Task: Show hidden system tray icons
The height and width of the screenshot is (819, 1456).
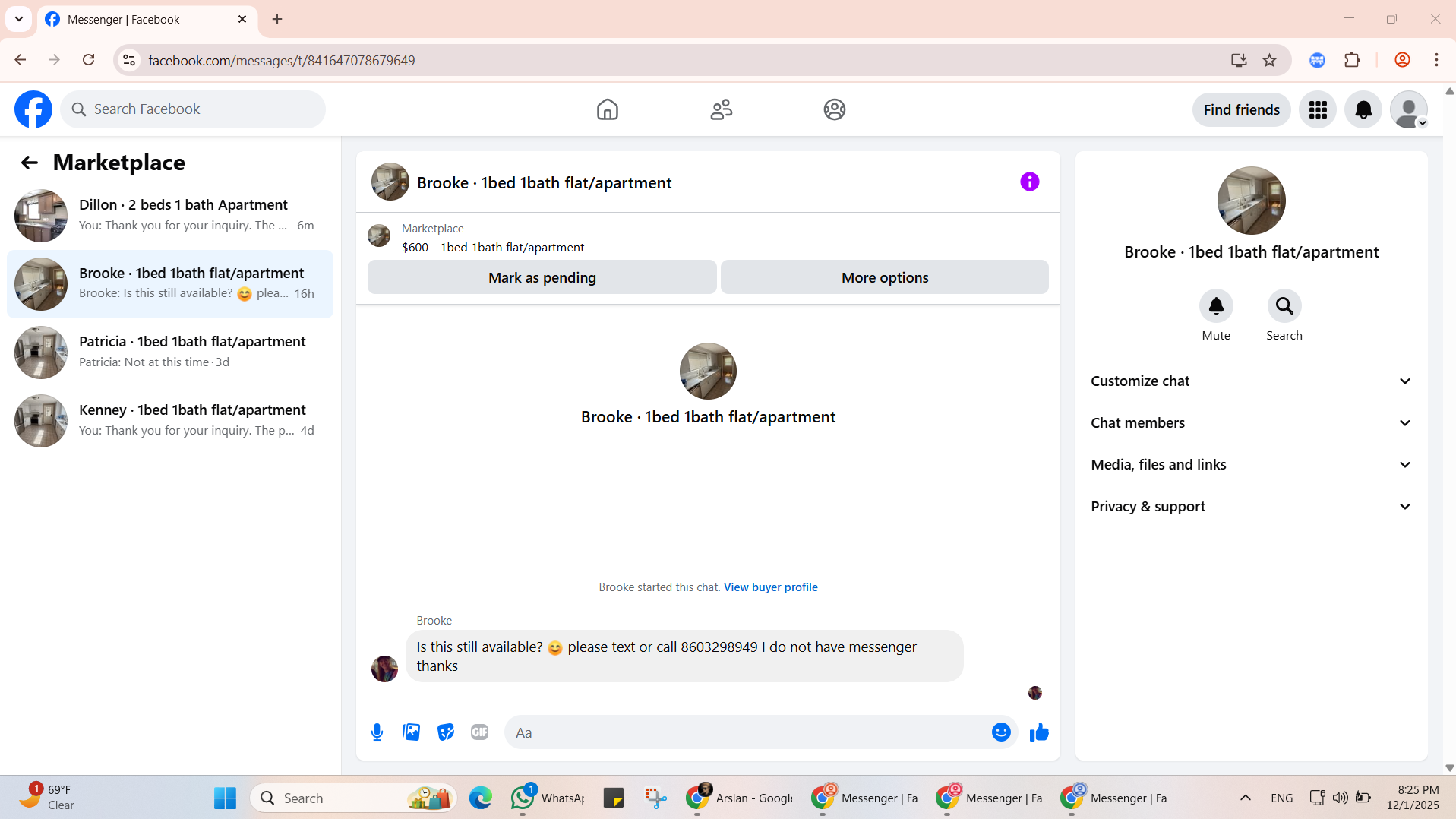Action: (1246, 798)
